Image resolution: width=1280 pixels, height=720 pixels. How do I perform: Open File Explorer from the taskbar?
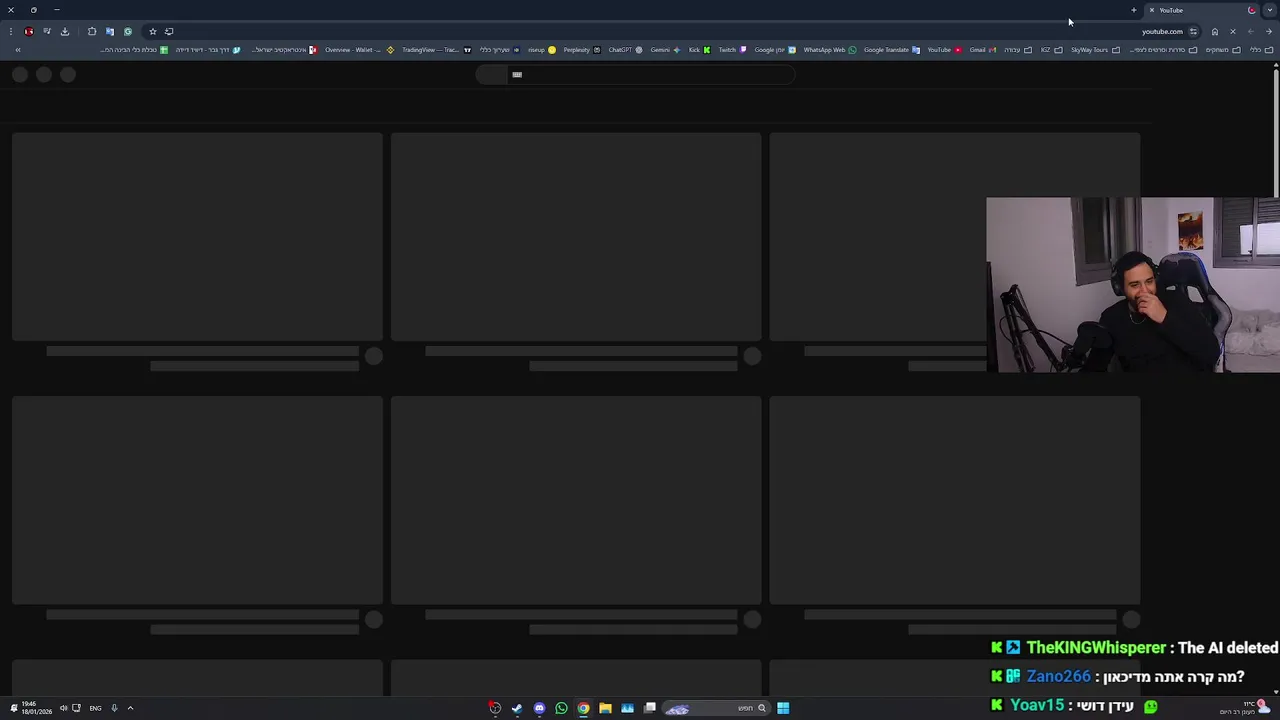point(605,708)
